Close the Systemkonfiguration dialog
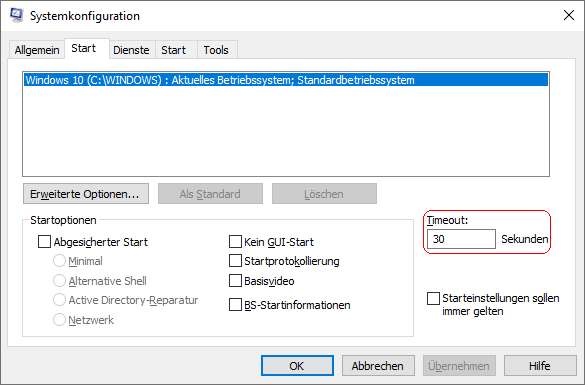Image resolution: width=585 pixels, height=385 pixels. 569,15
